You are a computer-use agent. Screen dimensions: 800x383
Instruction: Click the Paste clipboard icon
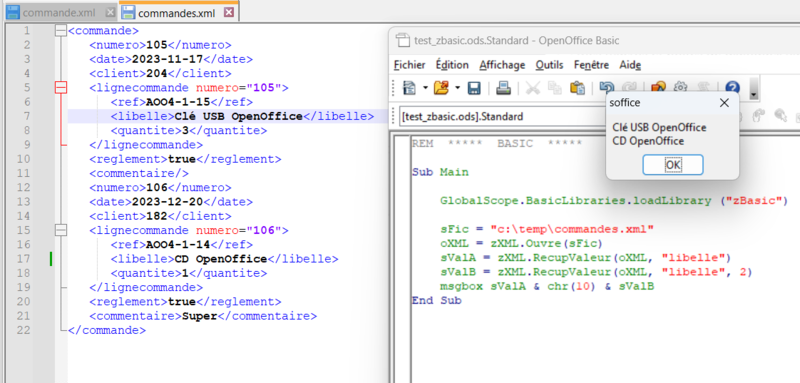click(x=577, y=88)
